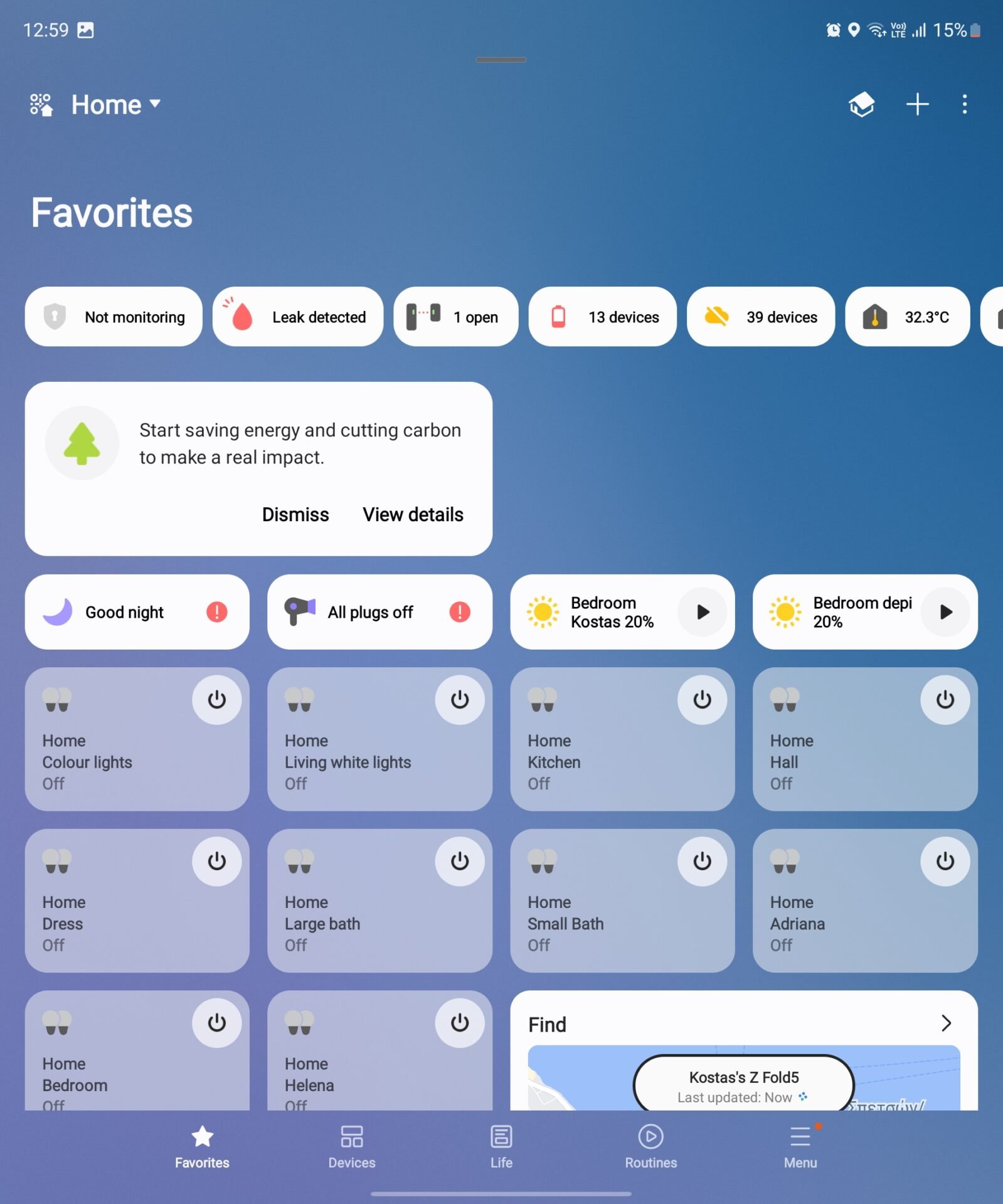
Task: Pull the top drag handle bar
Action: 501,60
